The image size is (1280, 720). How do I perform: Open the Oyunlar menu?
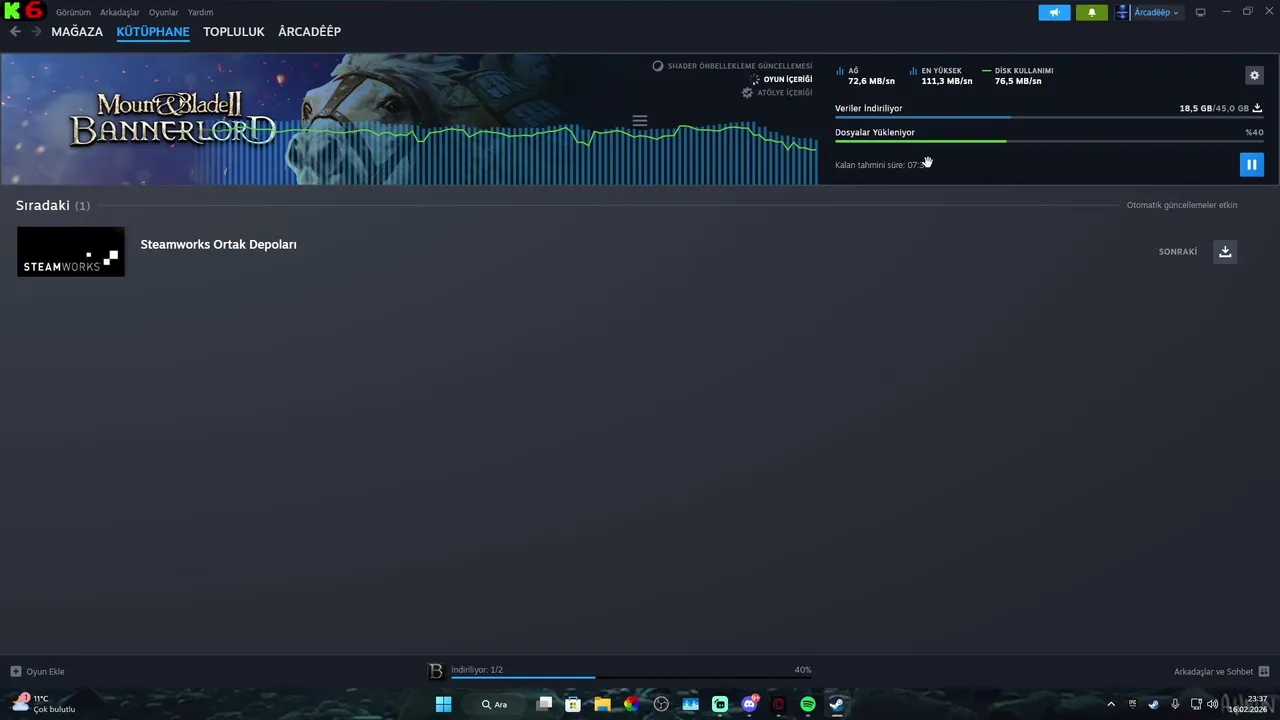point(163,12)
